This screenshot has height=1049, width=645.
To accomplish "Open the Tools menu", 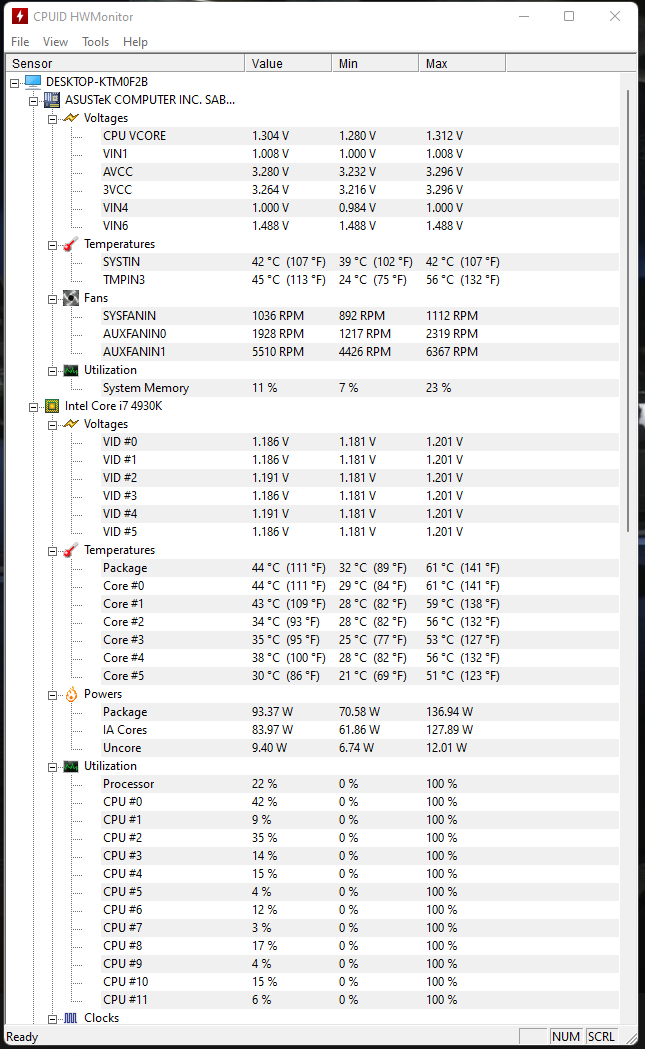I will (95, 42).
